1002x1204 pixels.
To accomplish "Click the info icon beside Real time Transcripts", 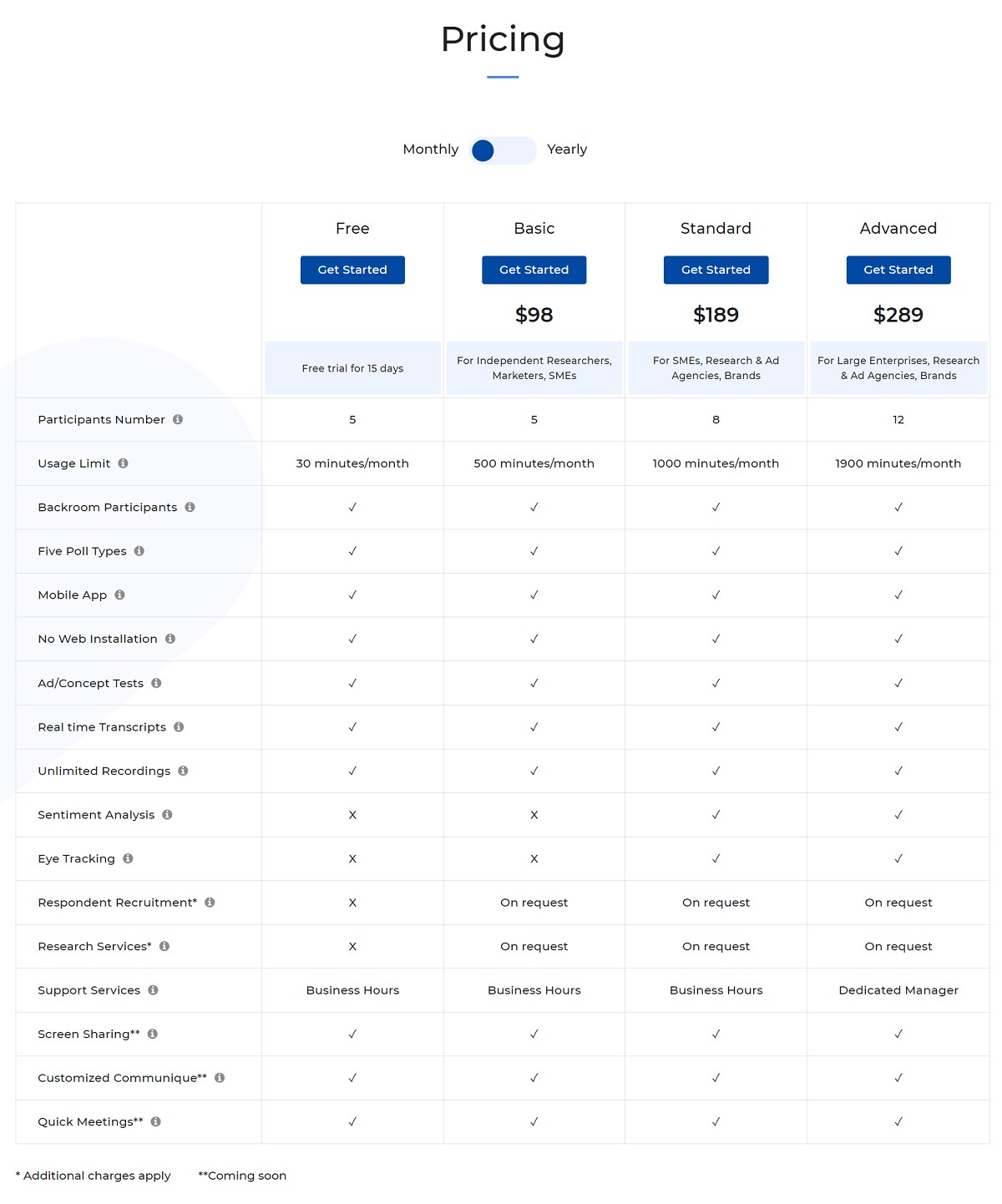I will point(179,726).
